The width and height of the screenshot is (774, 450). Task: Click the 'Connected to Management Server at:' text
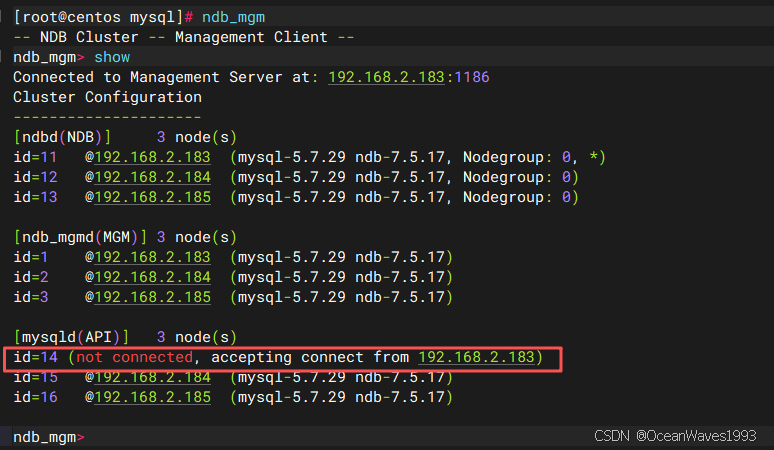click(166, 77)
